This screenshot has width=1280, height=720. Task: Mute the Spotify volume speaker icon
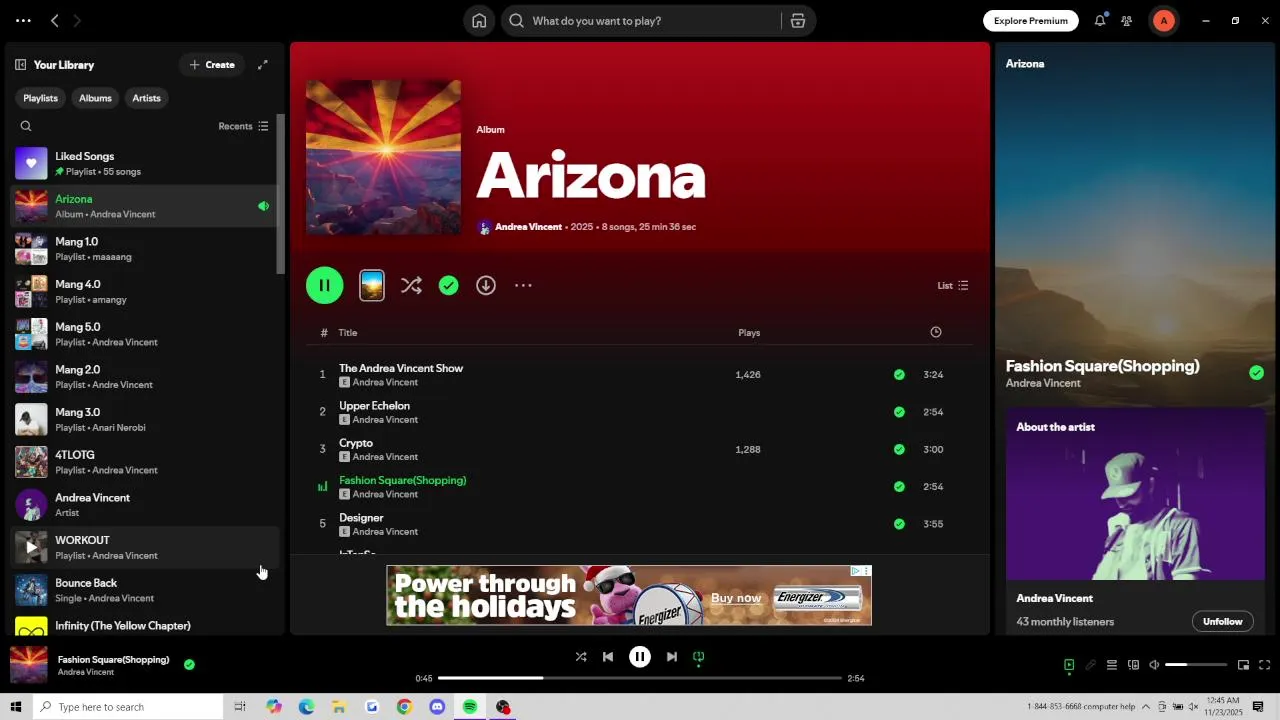click(1154, 665)
